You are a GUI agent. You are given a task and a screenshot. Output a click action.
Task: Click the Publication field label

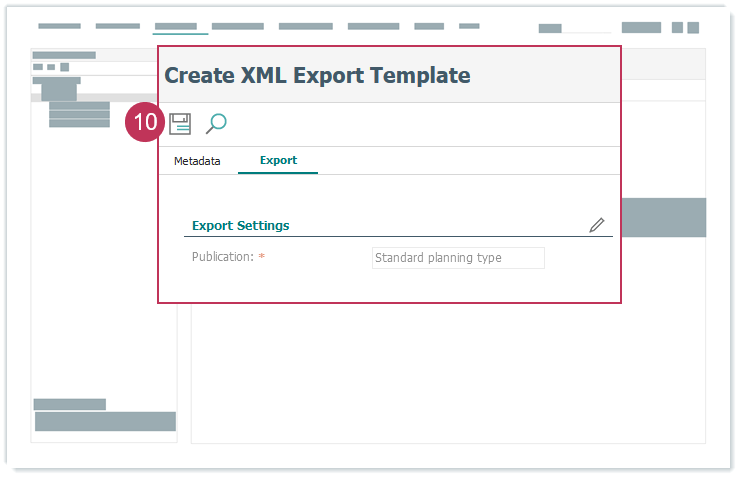click(x=223, y=257)
